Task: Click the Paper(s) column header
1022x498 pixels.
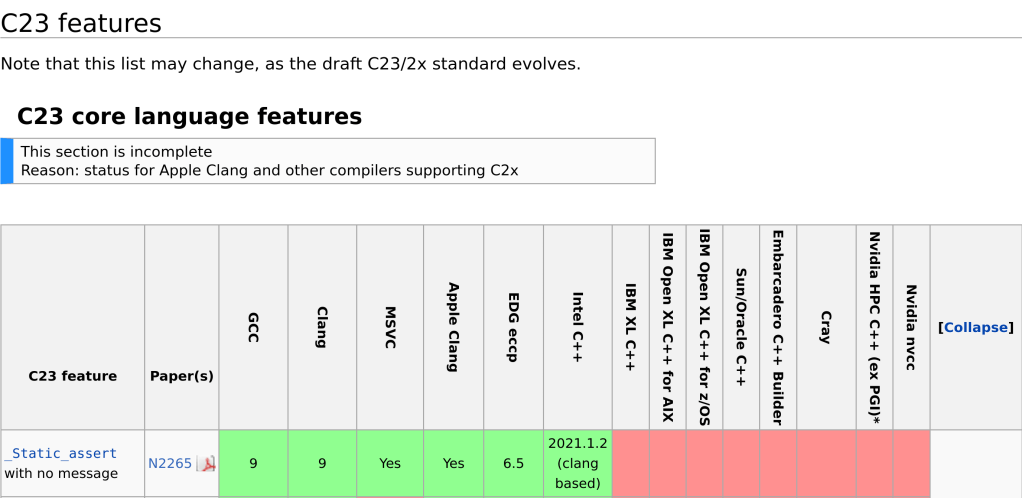Action: (181, 376)
